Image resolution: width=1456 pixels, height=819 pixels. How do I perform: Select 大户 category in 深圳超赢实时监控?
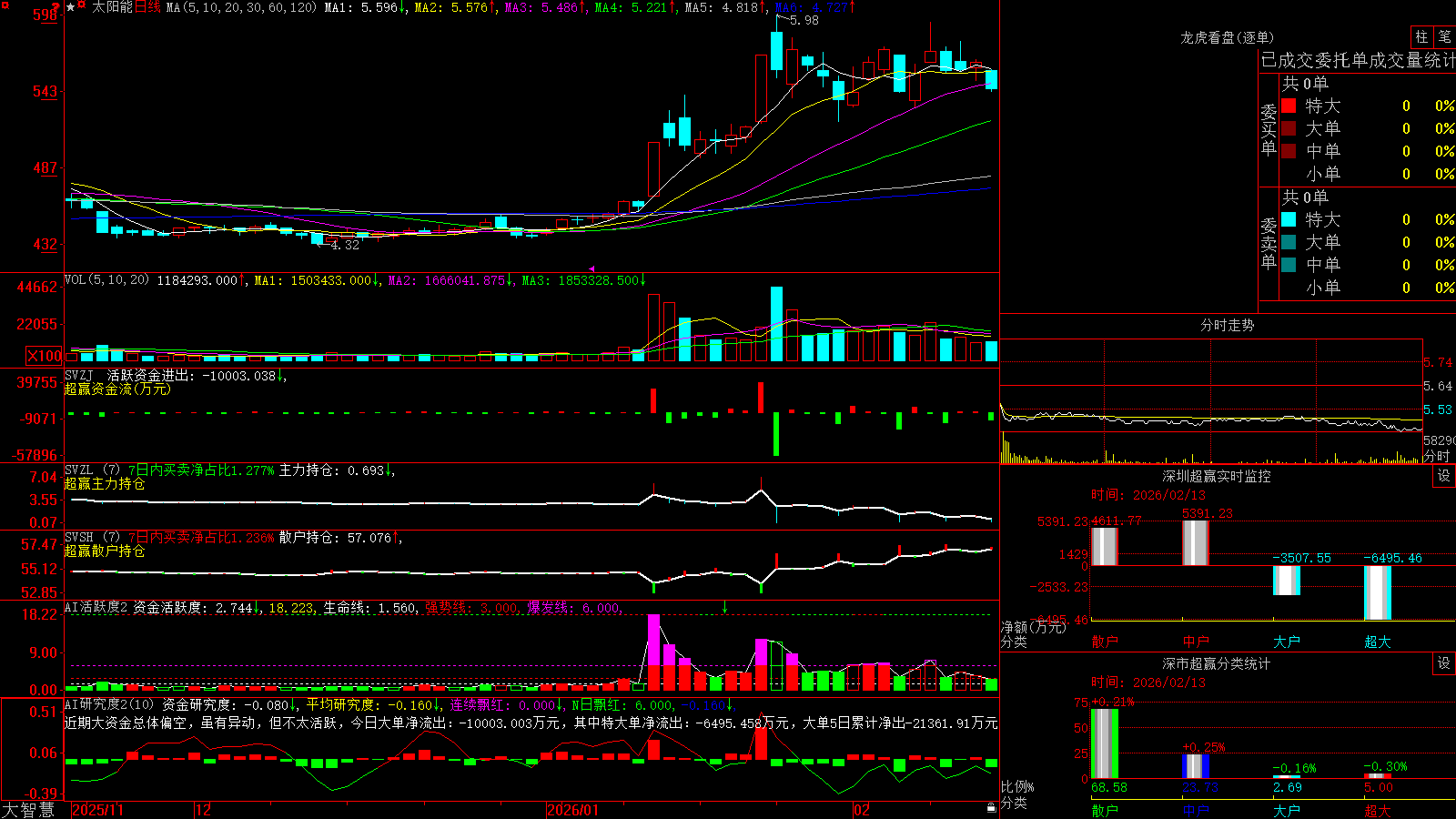[x=1286, y=642]
